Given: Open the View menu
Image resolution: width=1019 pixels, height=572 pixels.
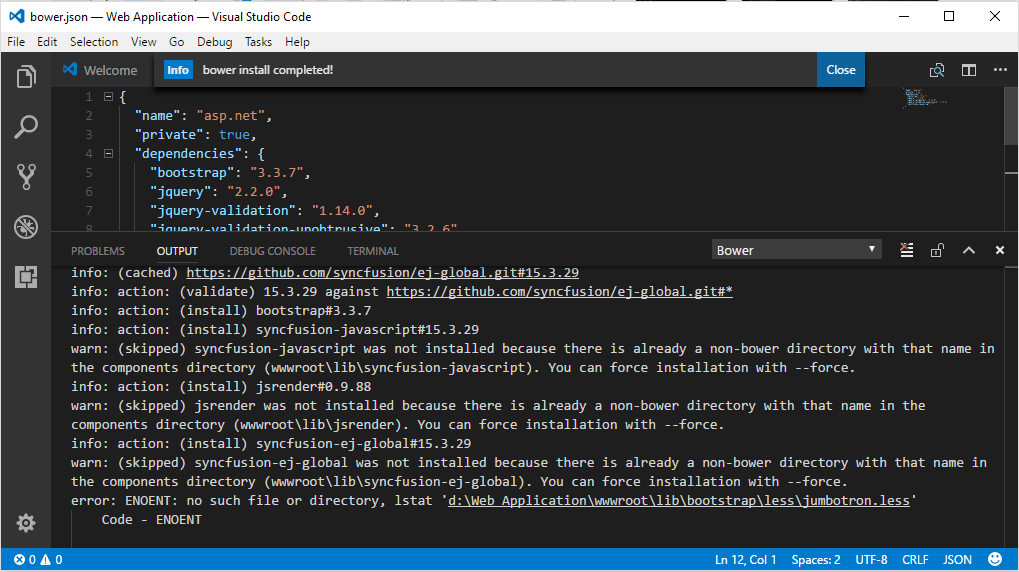Looking at the screenshot, I should coord(144,42).
